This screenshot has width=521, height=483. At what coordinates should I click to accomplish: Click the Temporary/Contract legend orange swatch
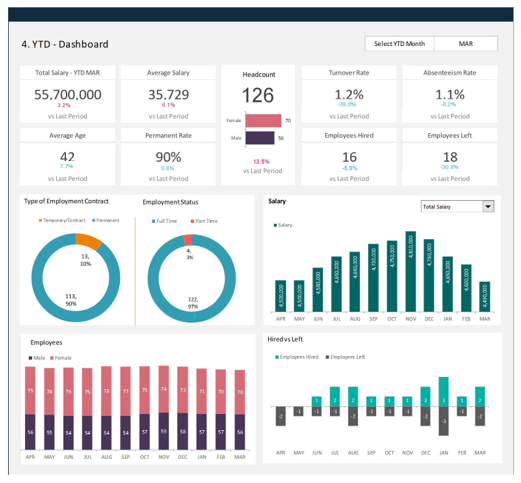(40, 220)
